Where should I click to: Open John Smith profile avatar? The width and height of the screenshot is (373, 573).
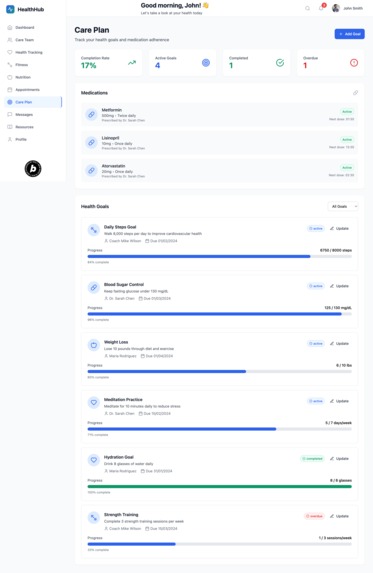pyautogui.click(x=336, y=8)
